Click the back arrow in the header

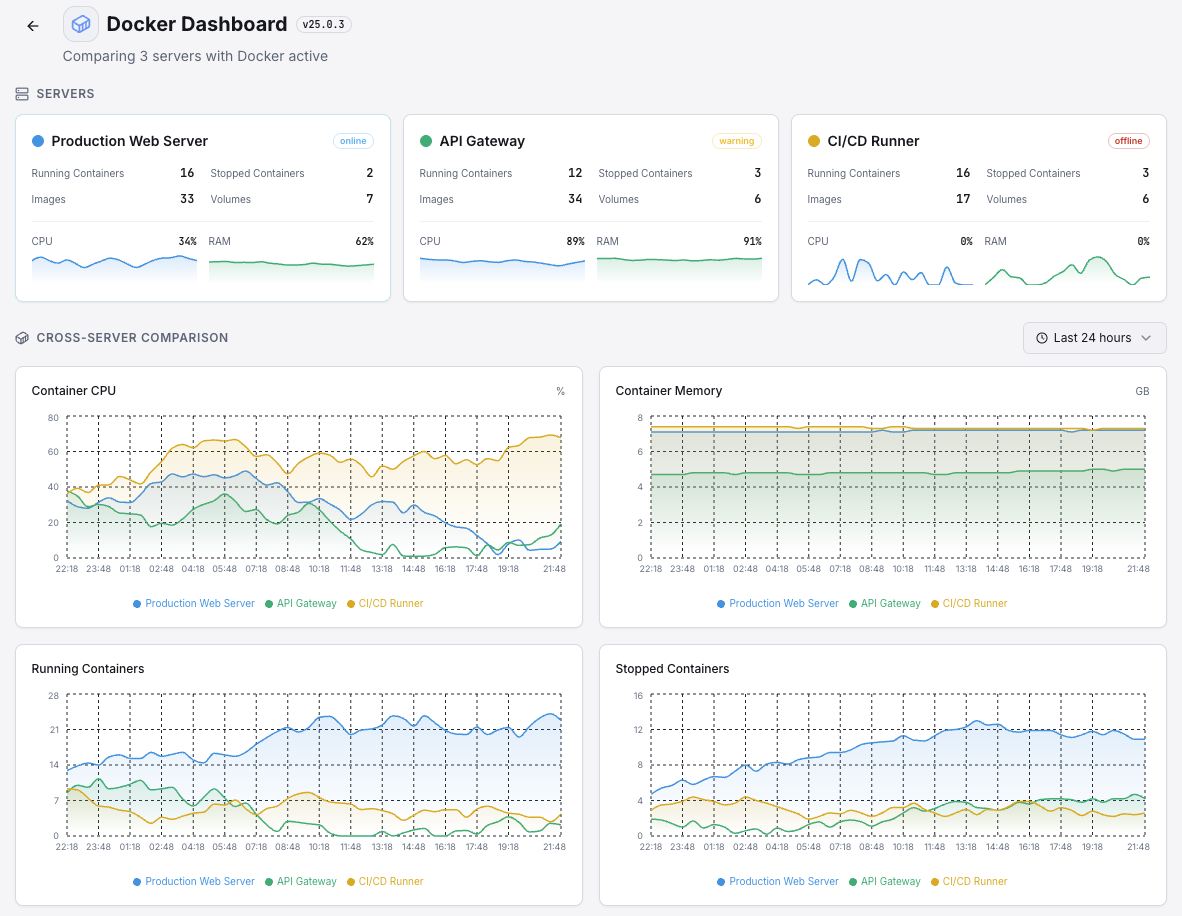(x=32, y=25)
